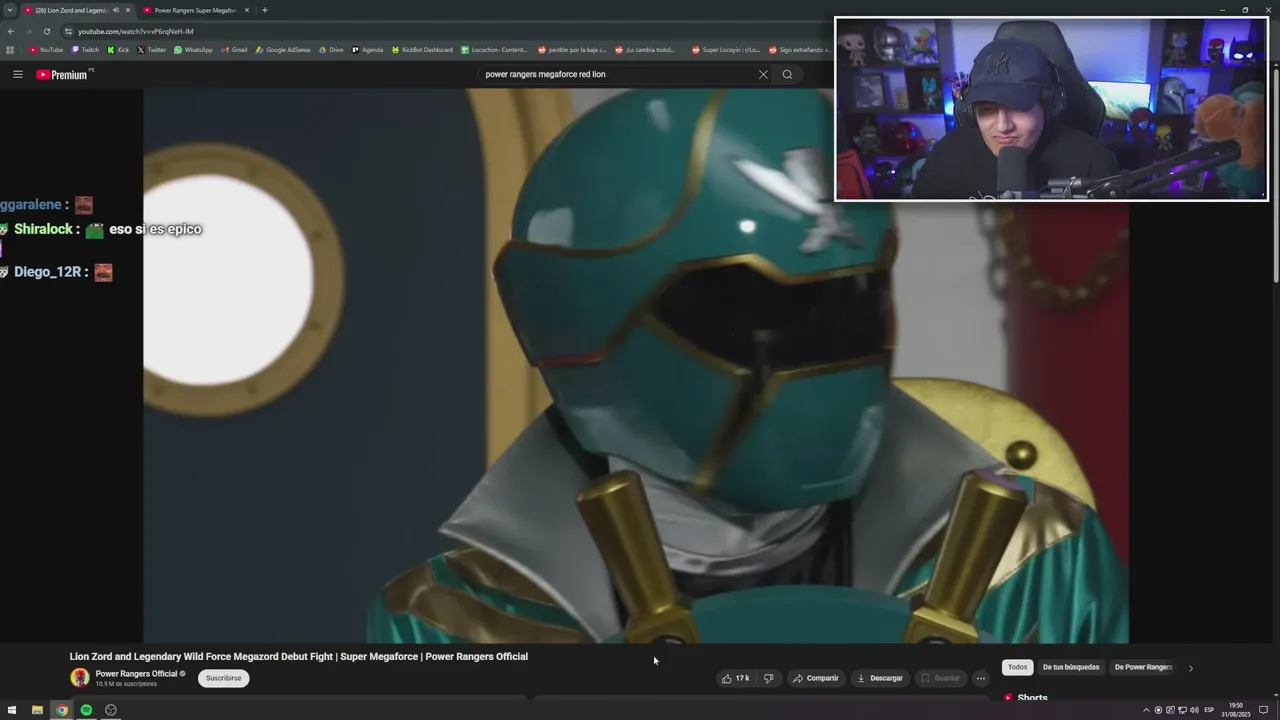1280x720 pixels.
Task: Open Google Chrome from the taskbar
Action: click(62, 710)
